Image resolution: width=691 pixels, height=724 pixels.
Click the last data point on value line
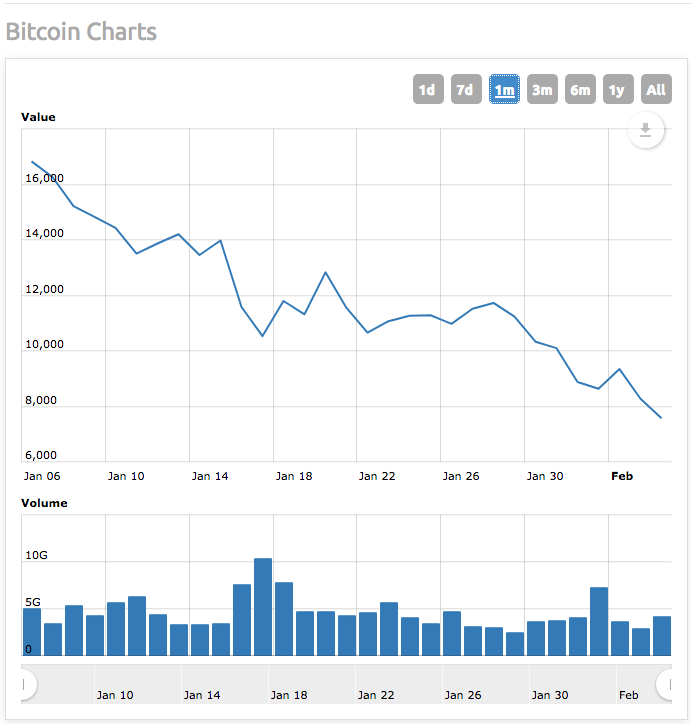click(x=661, y=418)
